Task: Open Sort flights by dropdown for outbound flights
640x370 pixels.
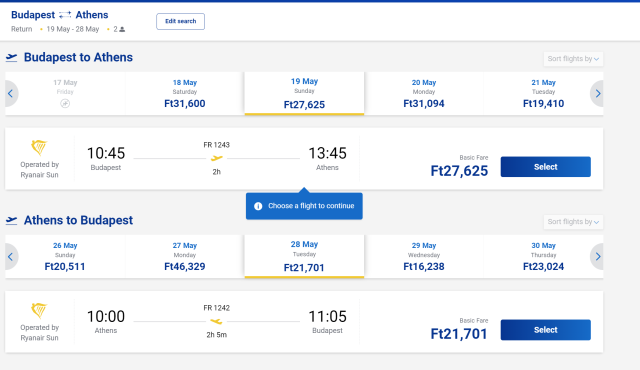Action: 573,59
